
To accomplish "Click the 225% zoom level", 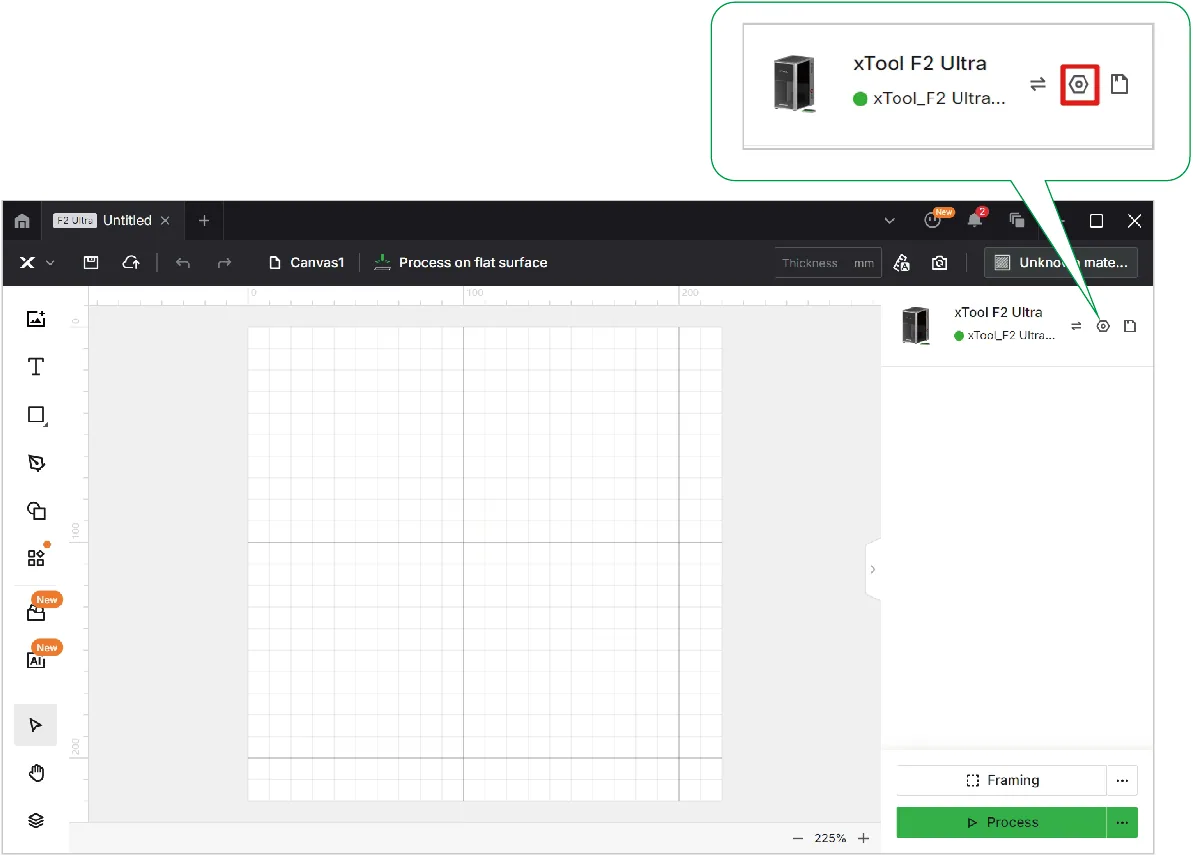I will (830, 838).
